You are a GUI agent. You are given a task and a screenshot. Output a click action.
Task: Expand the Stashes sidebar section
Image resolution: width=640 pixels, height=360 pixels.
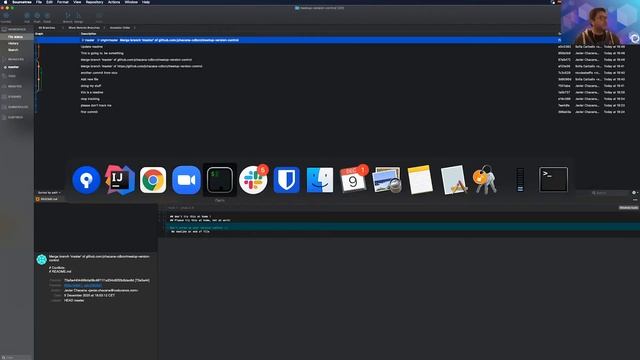point(15,97)
